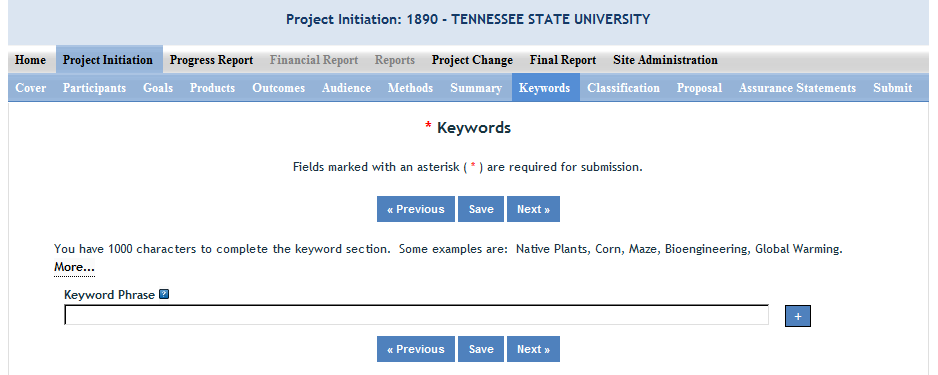
Task: Click the Keyword Phrase help icon
Action: pos(164,294)
